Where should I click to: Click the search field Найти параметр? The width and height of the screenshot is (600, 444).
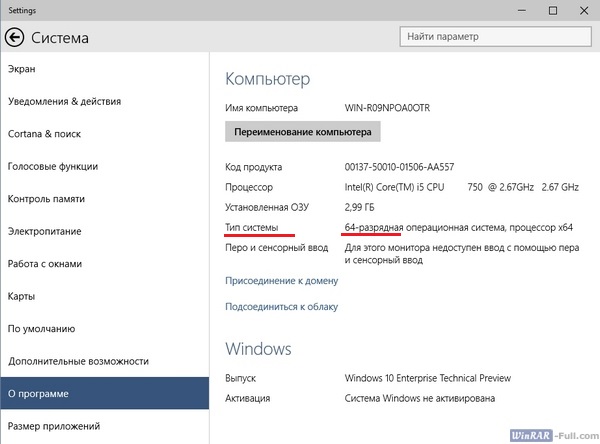tap(495, 37)
